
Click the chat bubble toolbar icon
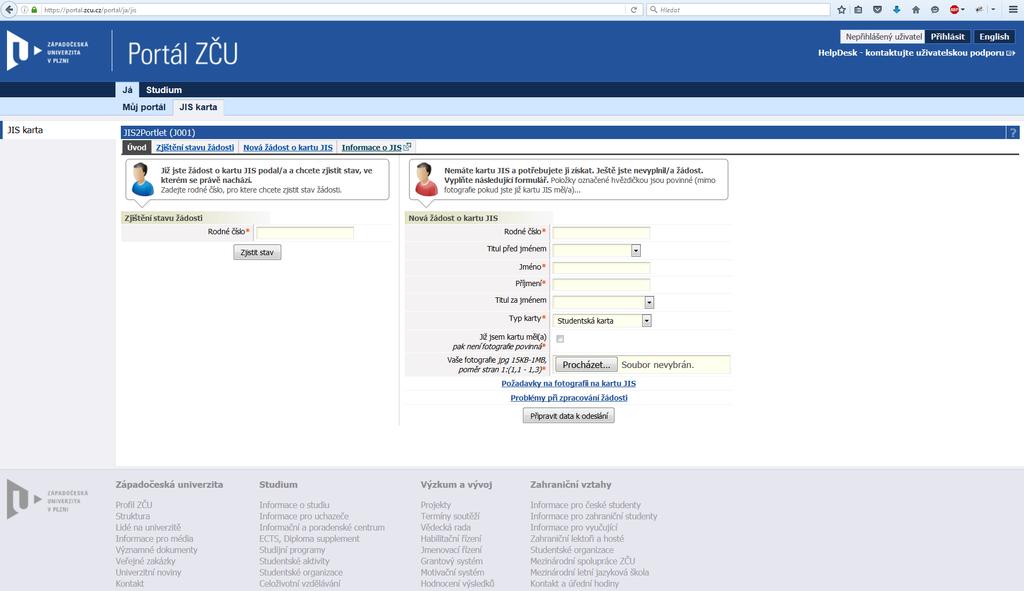pyautogui.click(x=935, y=10)
